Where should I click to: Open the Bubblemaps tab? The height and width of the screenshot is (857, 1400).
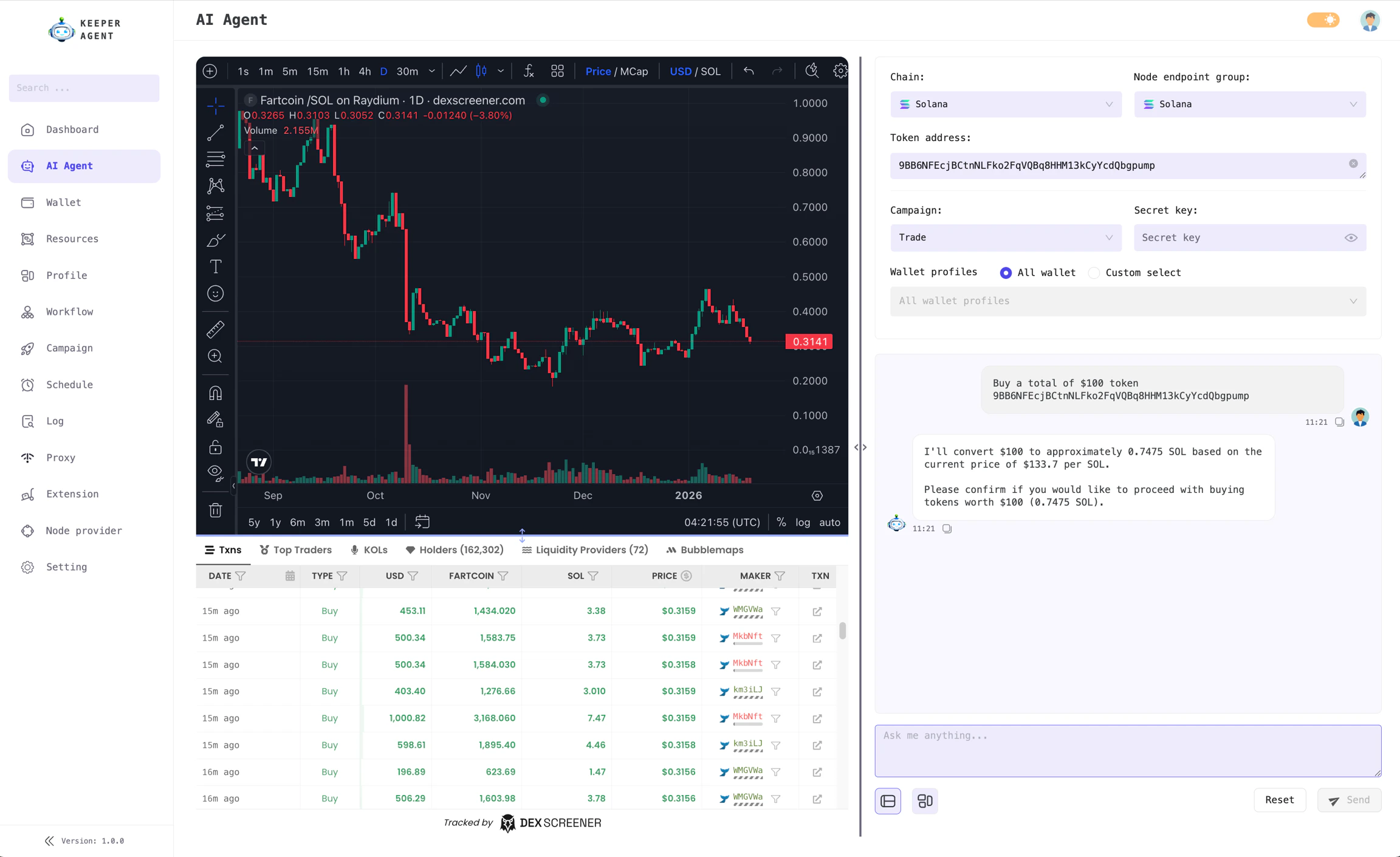(704, 549)
